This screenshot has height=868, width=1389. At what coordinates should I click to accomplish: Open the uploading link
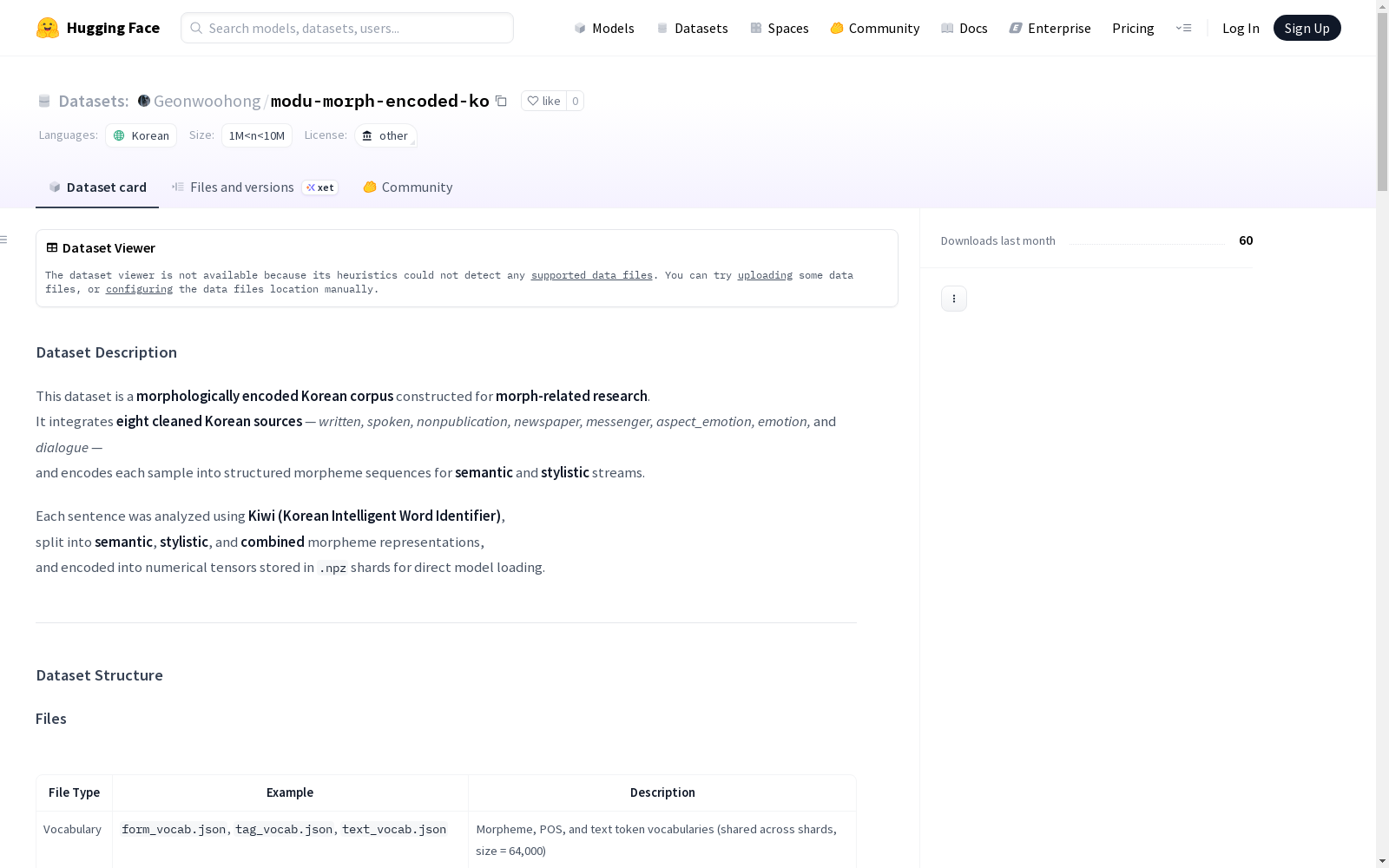pyautogui.click(x=765, y=275)
